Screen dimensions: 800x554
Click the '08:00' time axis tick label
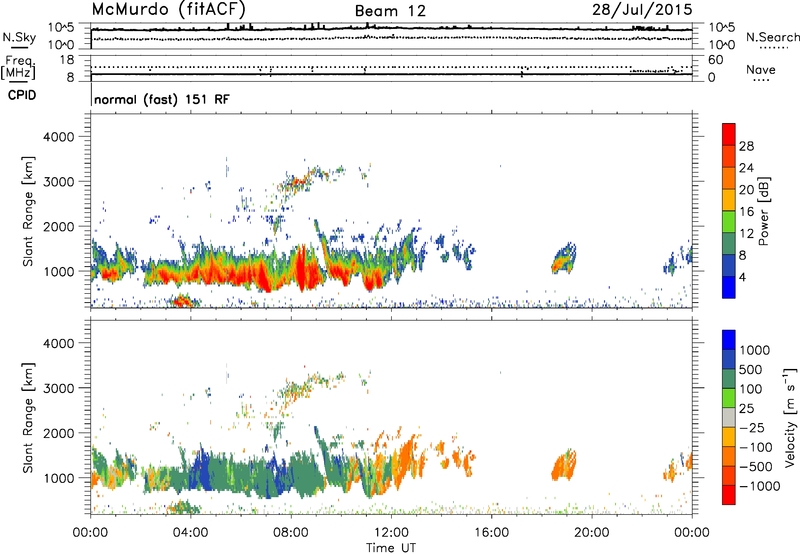click(291, 533)
